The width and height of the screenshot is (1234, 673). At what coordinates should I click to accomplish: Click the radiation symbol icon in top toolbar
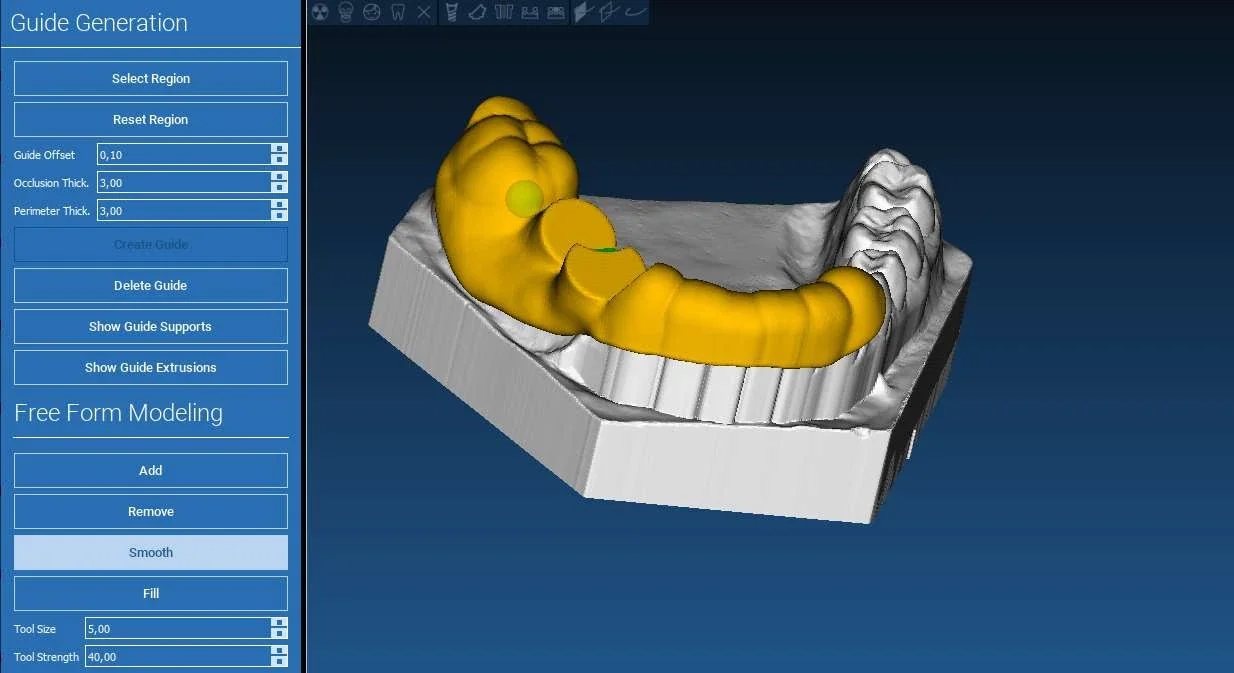coord(320,12)
